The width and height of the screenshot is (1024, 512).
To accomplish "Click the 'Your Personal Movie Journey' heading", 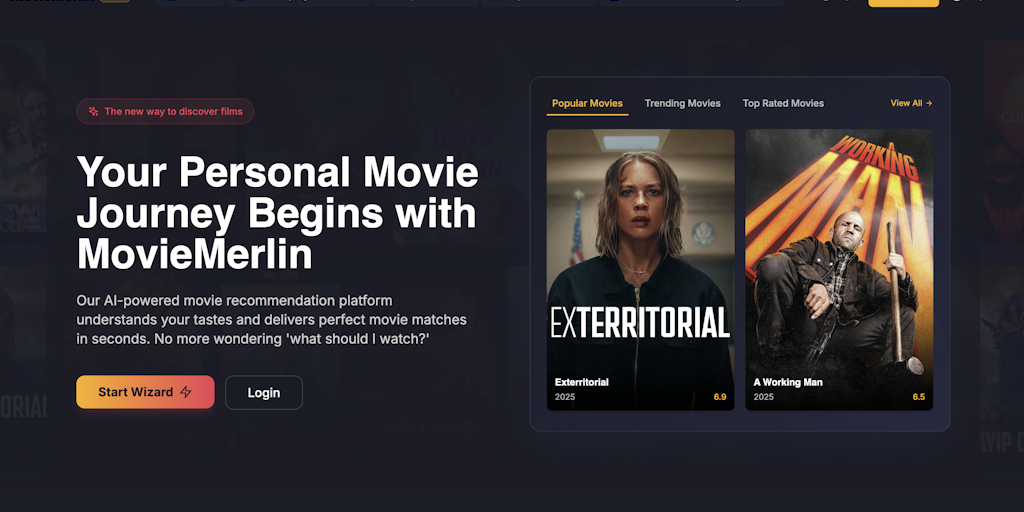I will (x=278, y=214).
